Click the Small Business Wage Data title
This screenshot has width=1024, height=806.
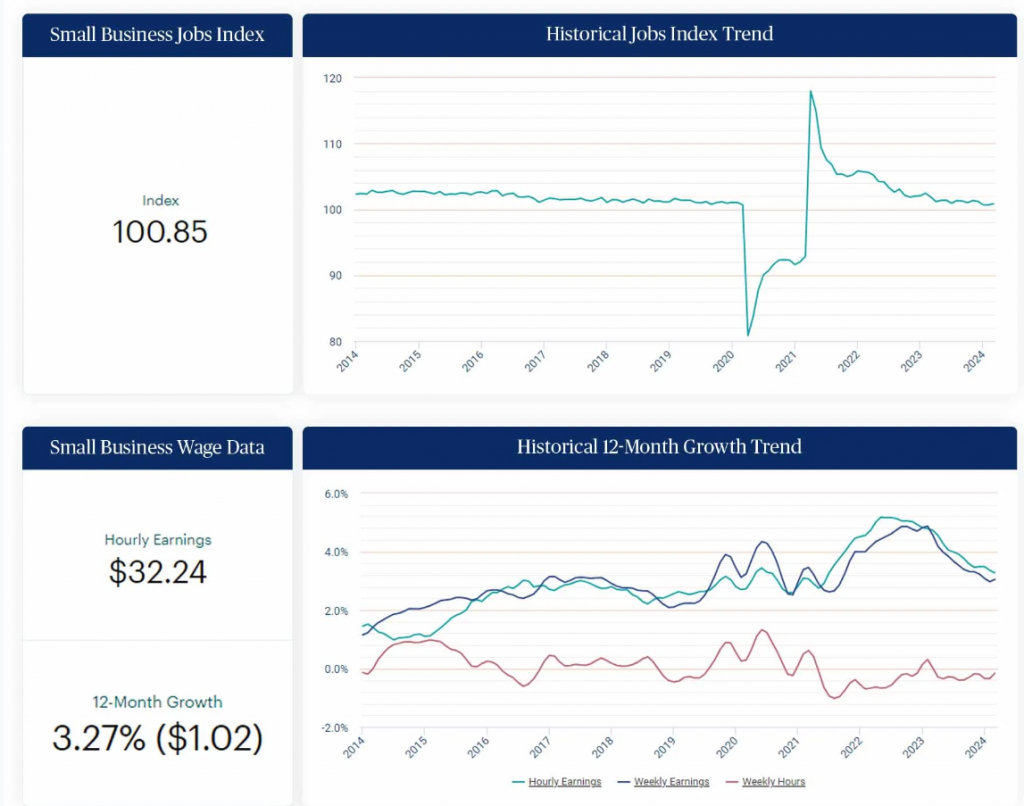point(158,447)
